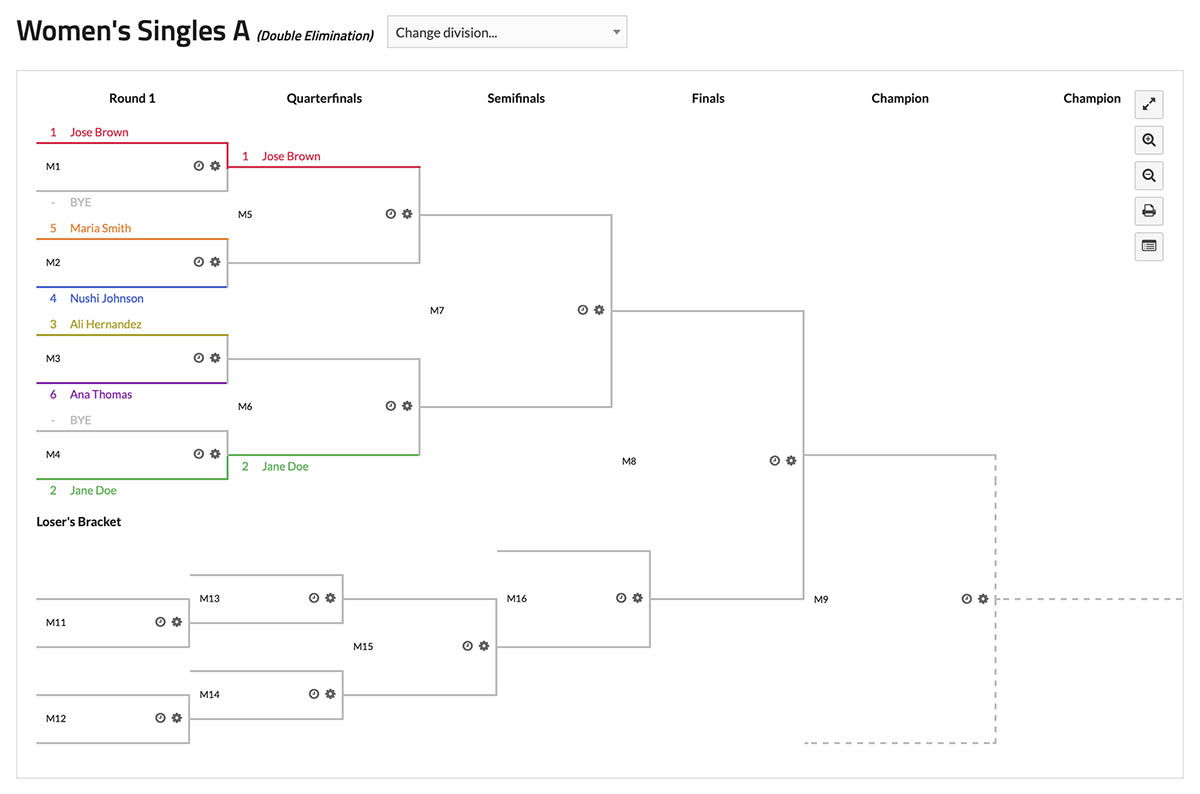Click the clock icon for match M16
The height and width of the screenshot is (794, 1200).
621,598
